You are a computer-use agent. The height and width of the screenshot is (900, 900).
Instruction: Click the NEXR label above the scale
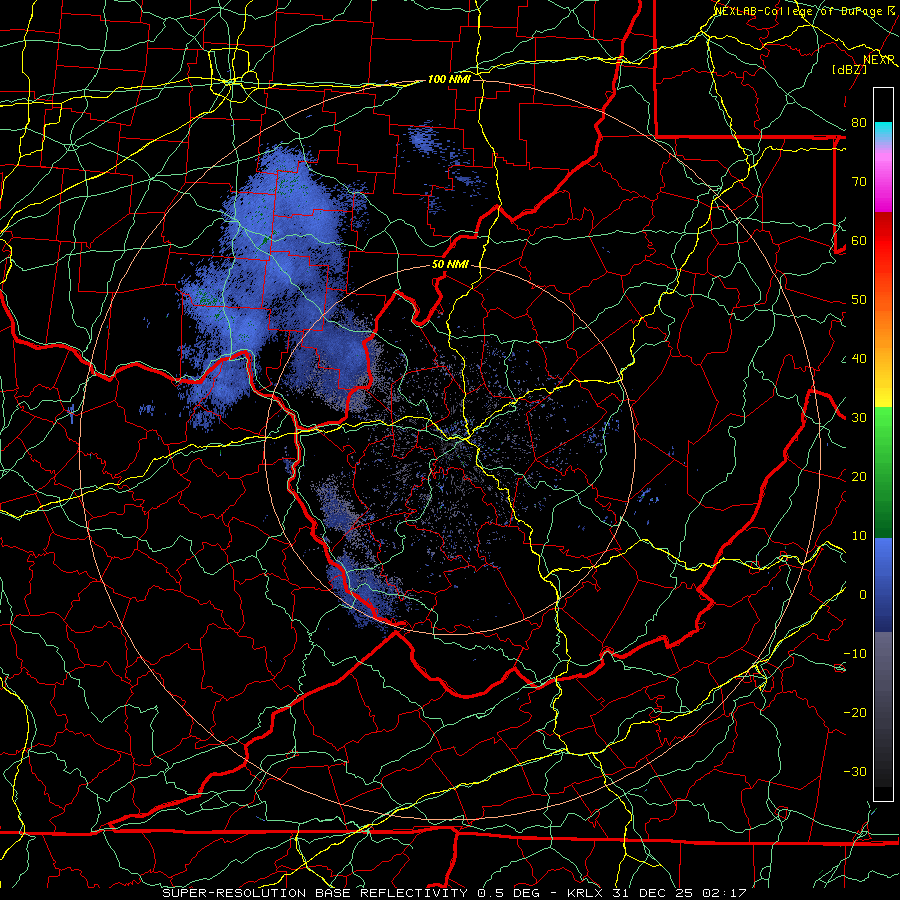[879, 60]
